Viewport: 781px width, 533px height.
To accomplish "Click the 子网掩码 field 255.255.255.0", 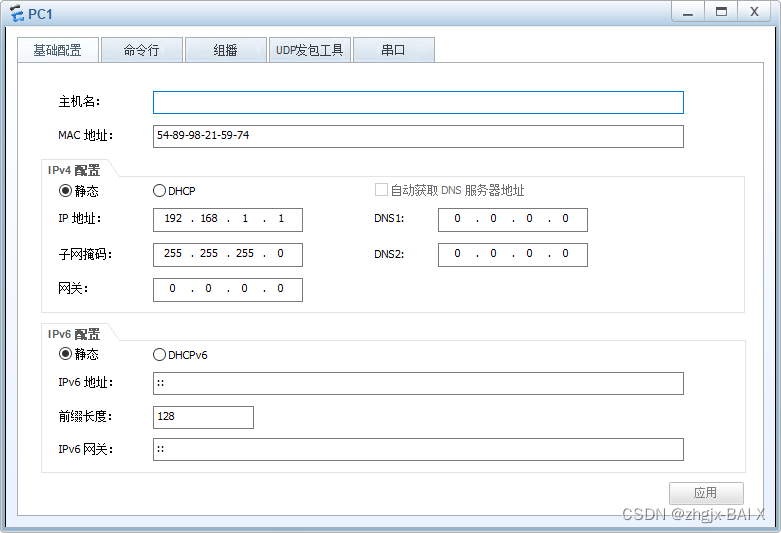I will [x=228, y=255].
